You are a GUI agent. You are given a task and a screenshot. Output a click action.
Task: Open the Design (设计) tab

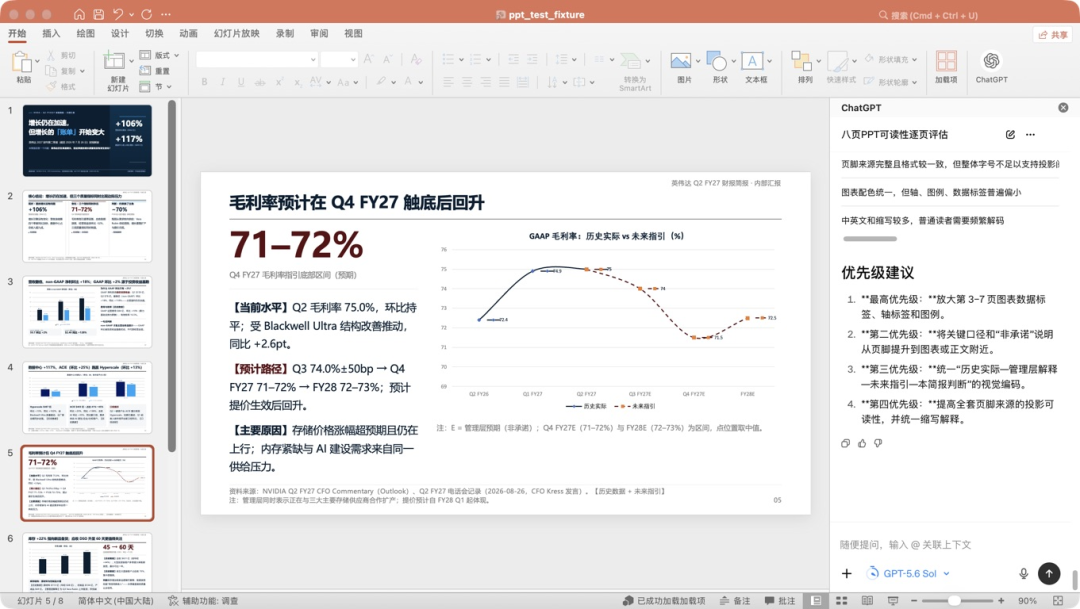[x=120, y=34]
